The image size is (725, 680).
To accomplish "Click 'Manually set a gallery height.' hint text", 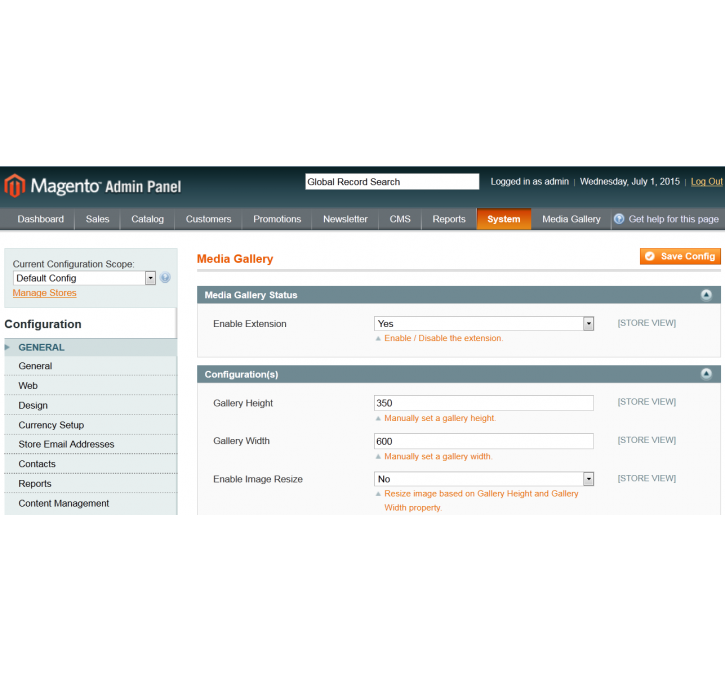I will 440,418.
